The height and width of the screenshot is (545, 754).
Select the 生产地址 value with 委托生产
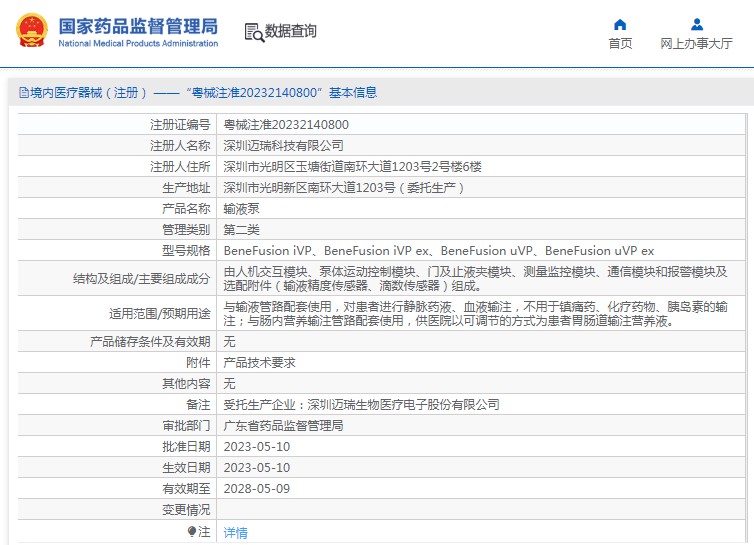[x=344, y=188]
